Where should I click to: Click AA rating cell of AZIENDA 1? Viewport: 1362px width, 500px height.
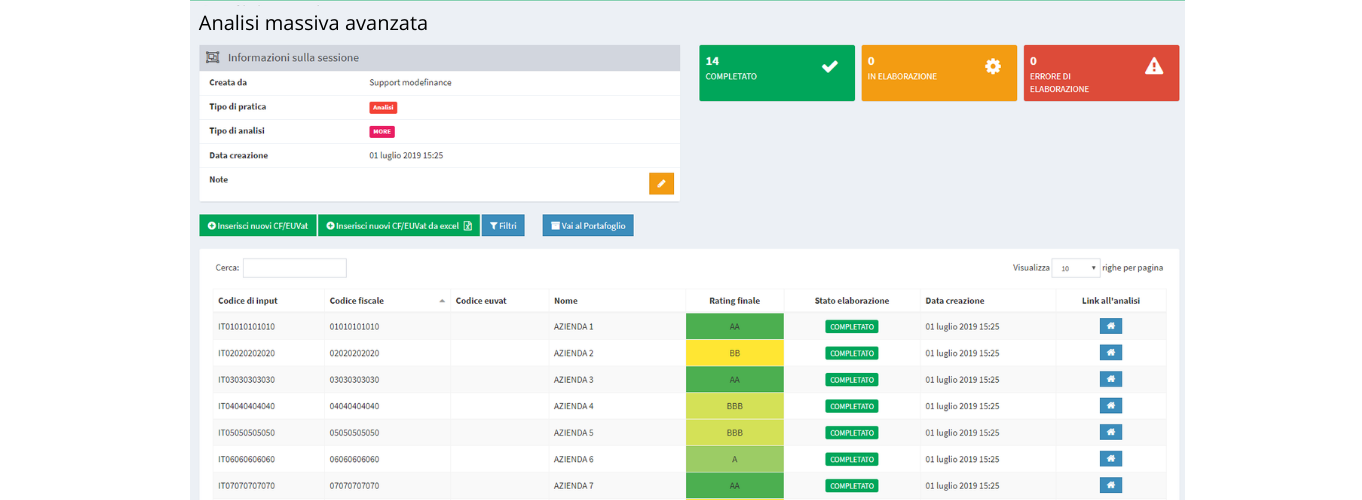[x=735, y=326]
